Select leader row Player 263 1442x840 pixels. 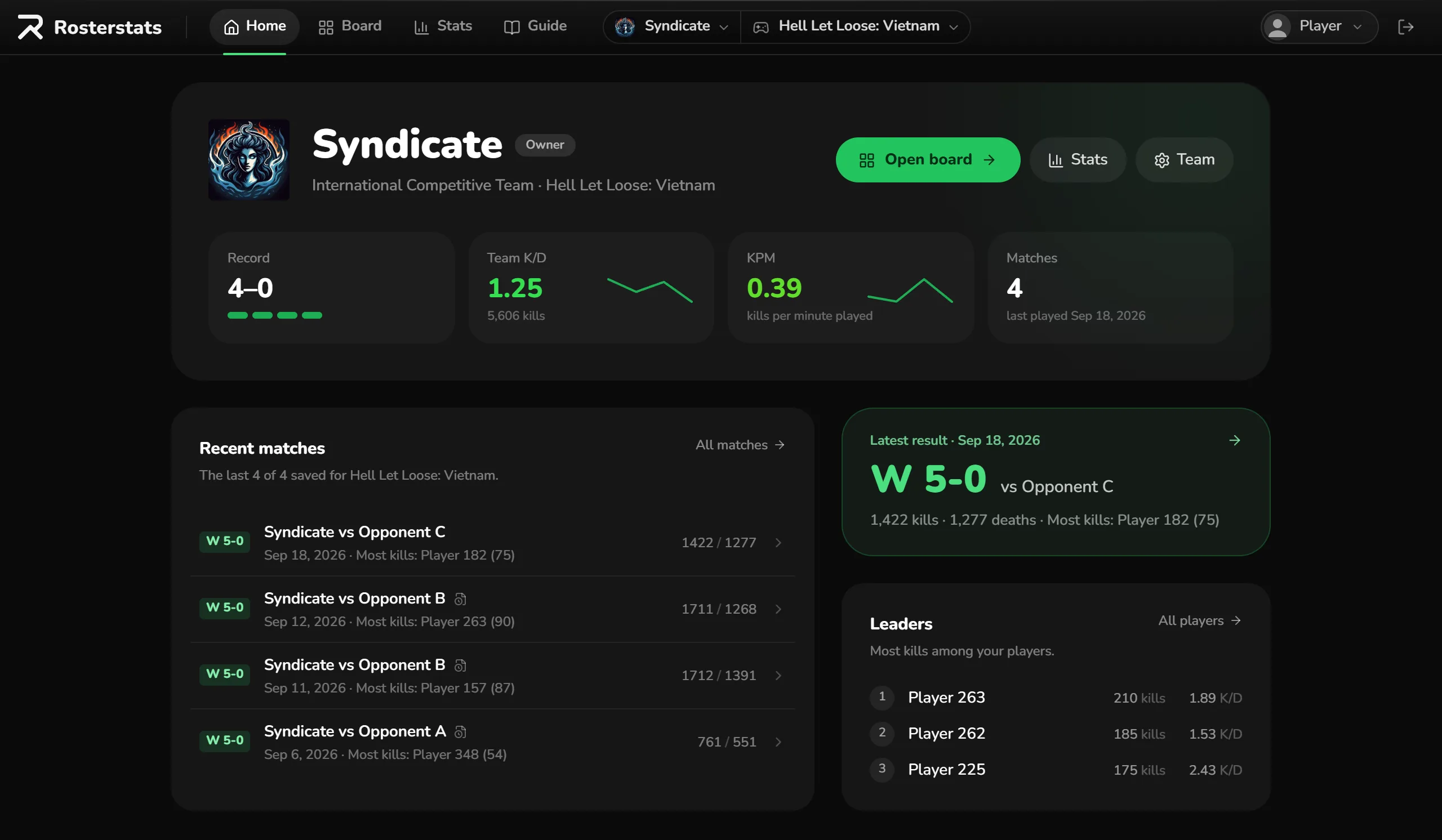[x=1056, y=697]
